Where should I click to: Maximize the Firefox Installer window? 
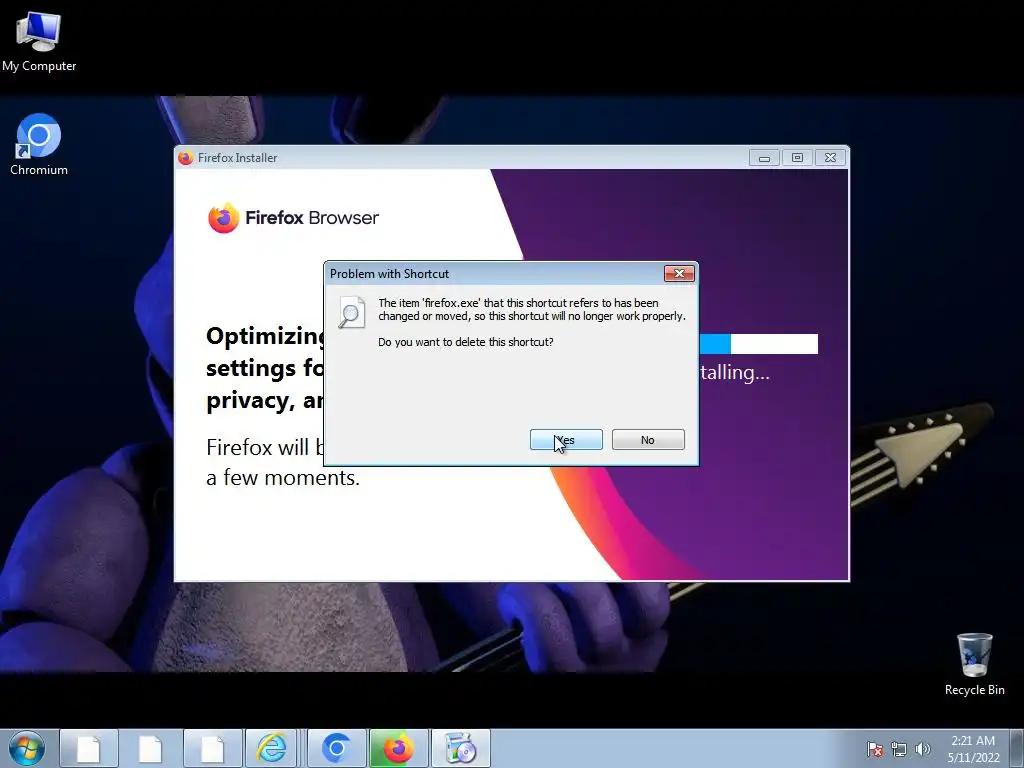(x=797, y=157)
